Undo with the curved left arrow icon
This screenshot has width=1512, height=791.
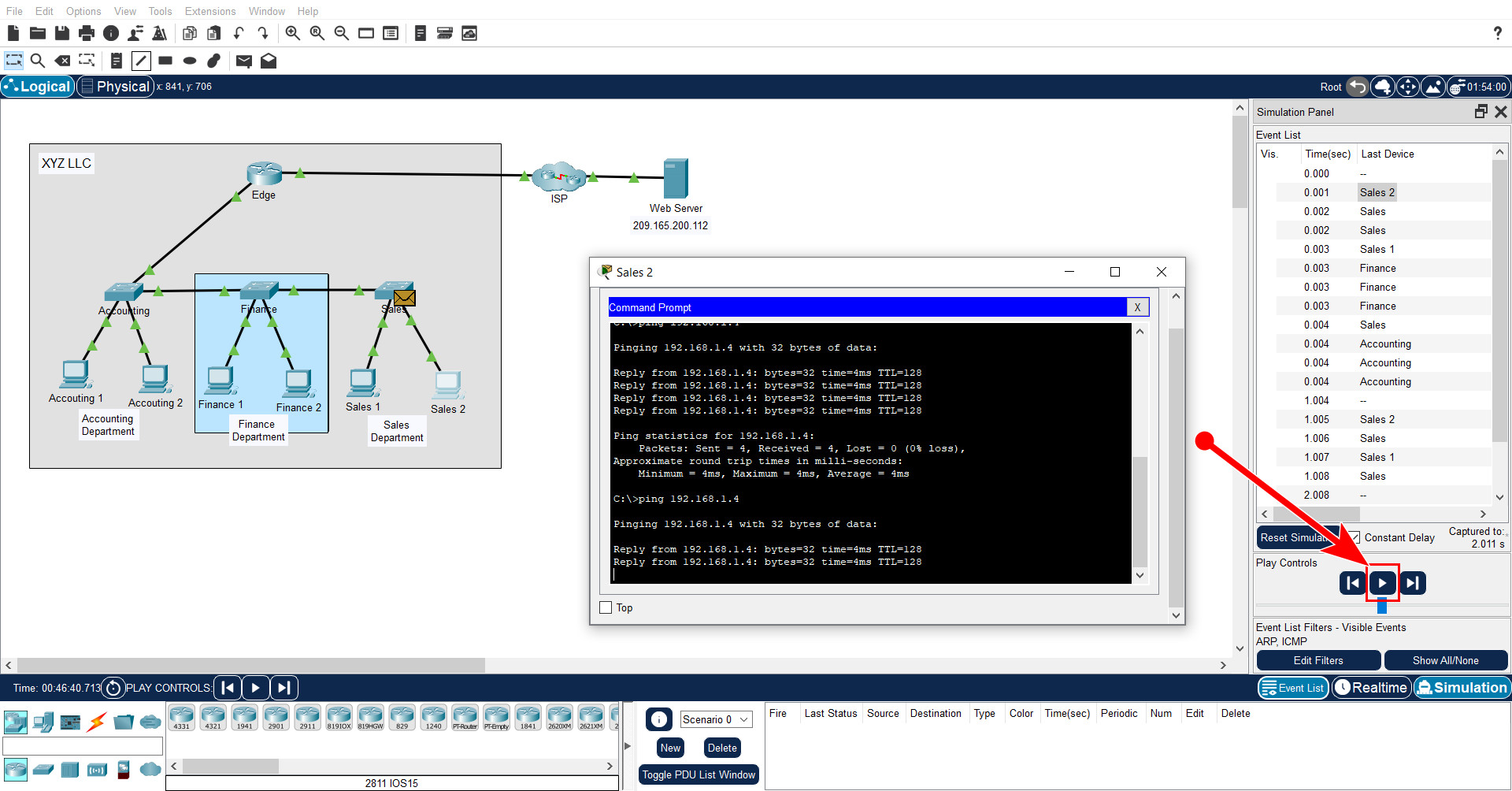[x=239, y=33]
